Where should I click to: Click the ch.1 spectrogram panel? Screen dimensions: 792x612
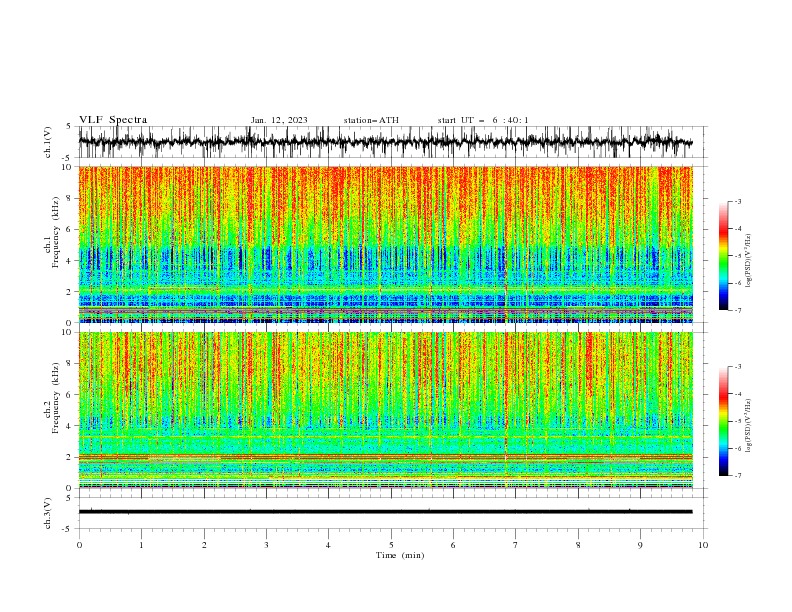(x=385, y=244)
